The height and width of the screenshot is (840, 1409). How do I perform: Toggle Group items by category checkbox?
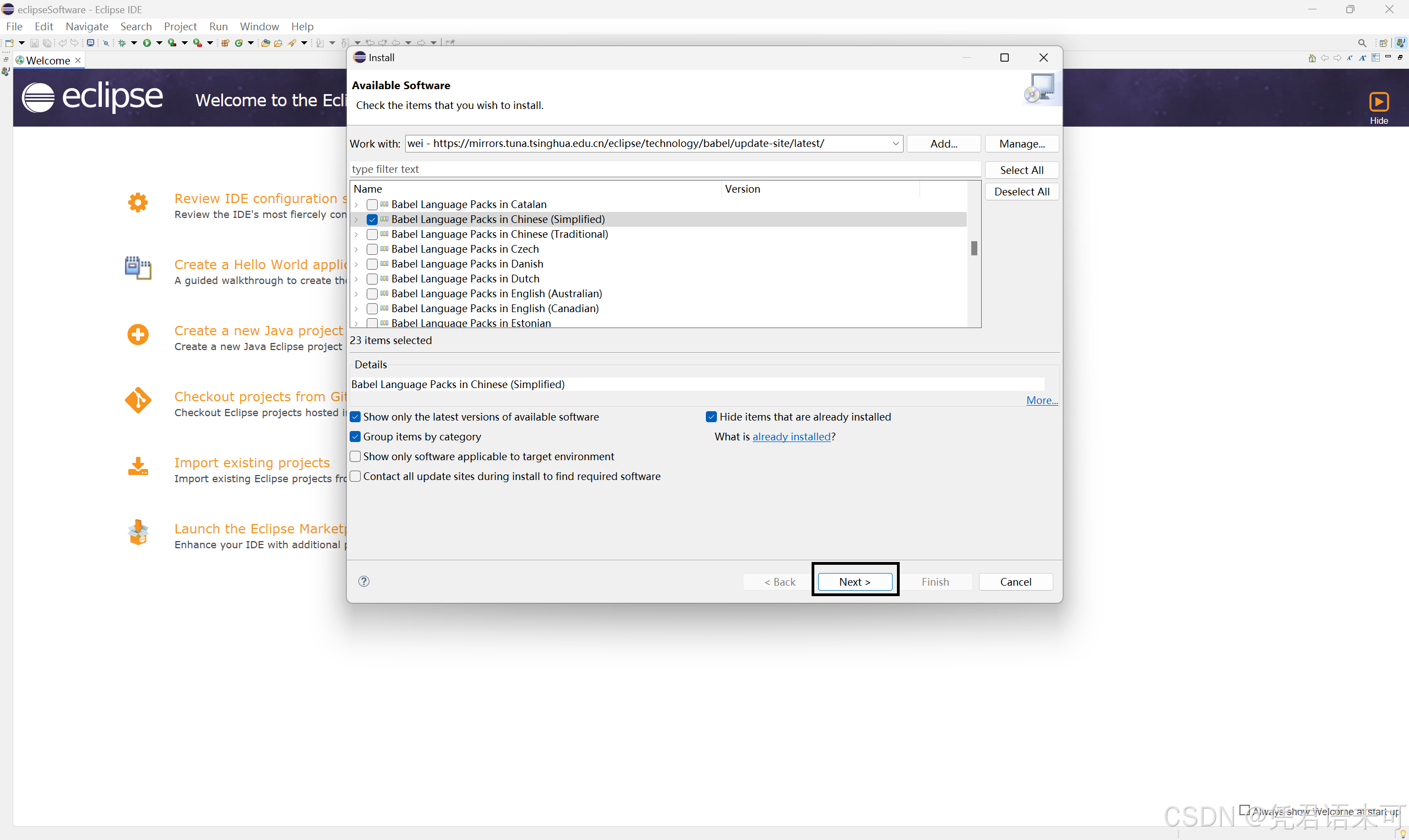tap(356, 437)
